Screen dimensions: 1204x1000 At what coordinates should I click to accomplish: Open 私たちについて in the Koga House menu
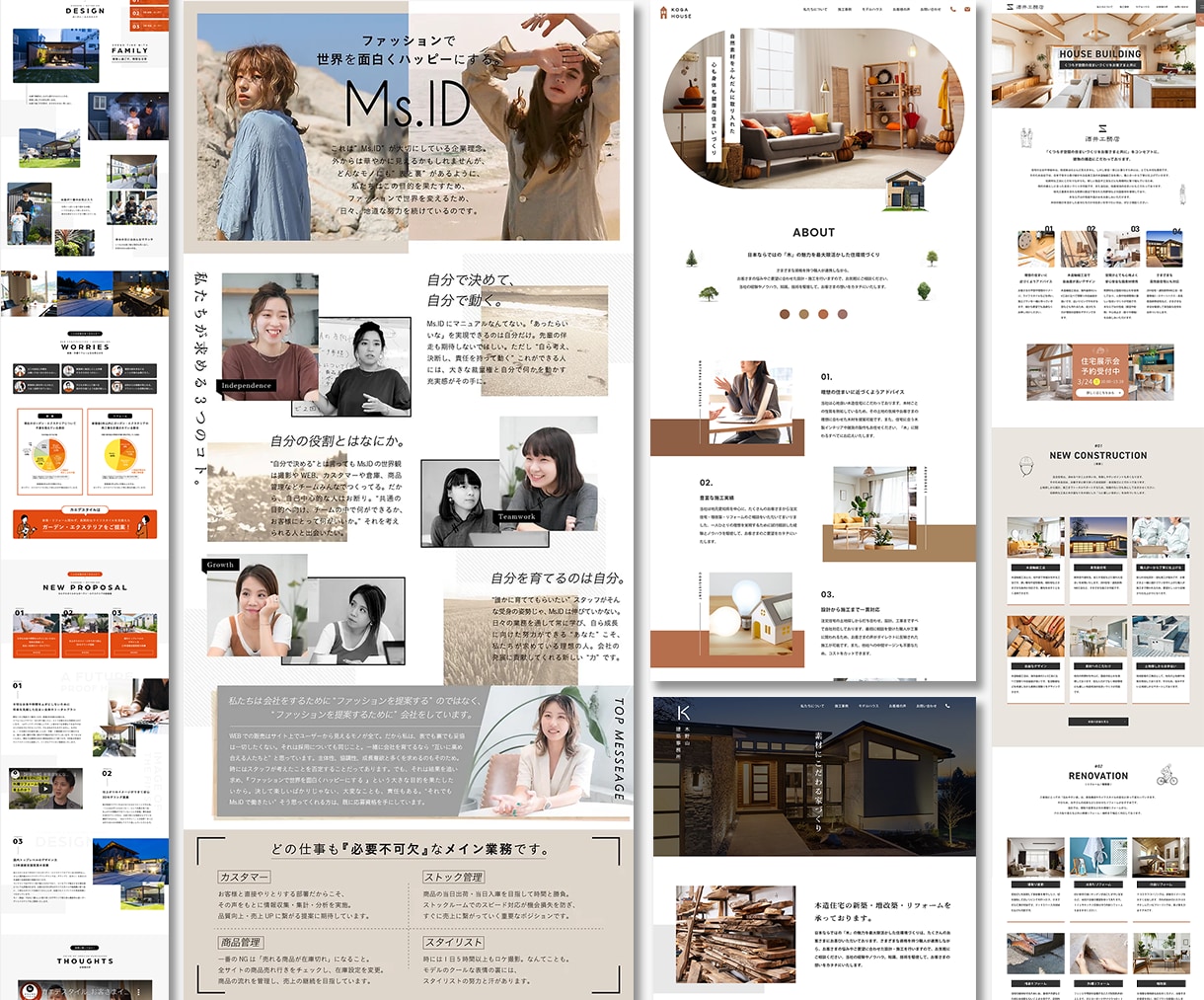815,10
